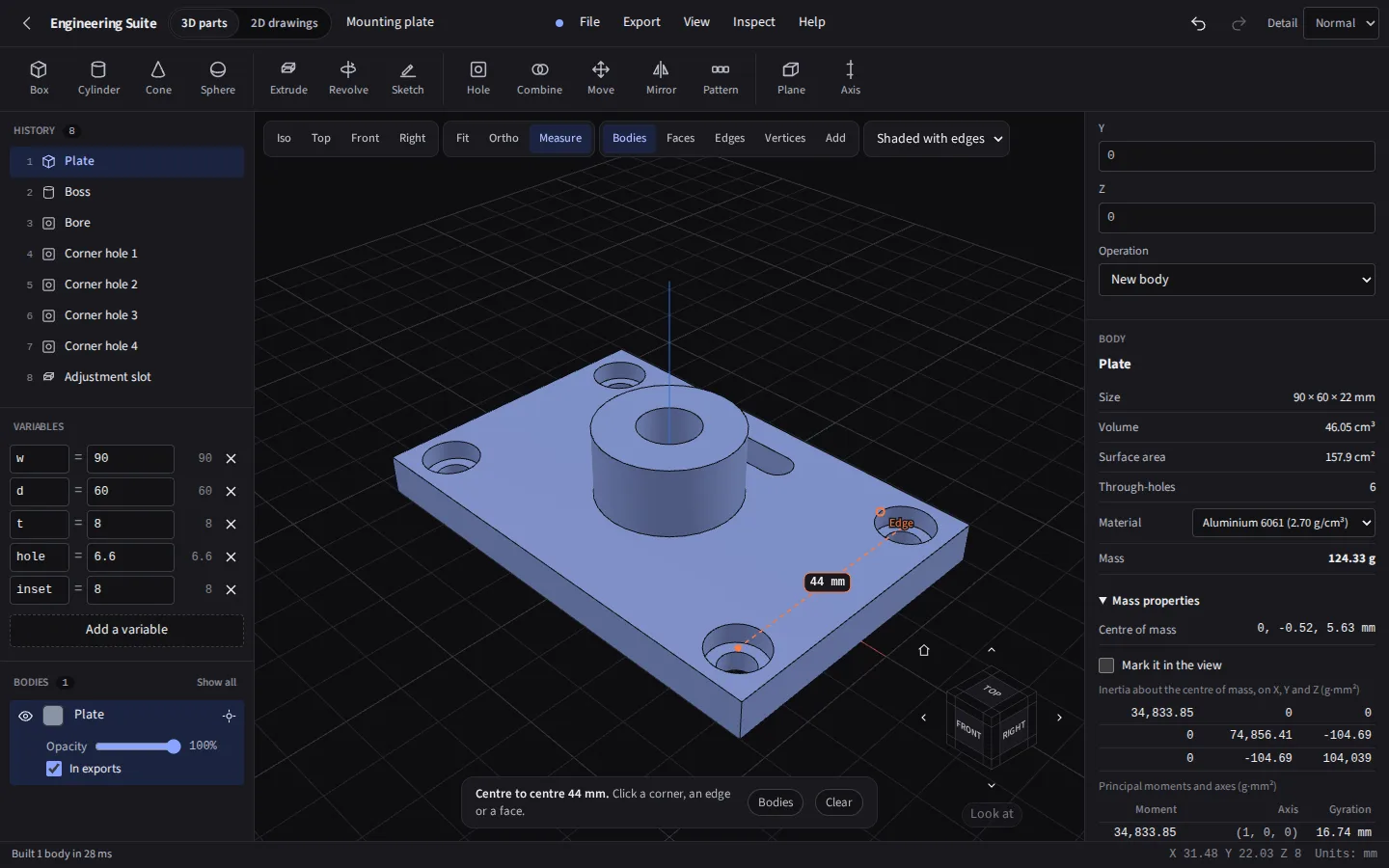The width and height of the screenshot is (1389, 868).
Task: Uncheck In exports for Plate
Action: 54,769
